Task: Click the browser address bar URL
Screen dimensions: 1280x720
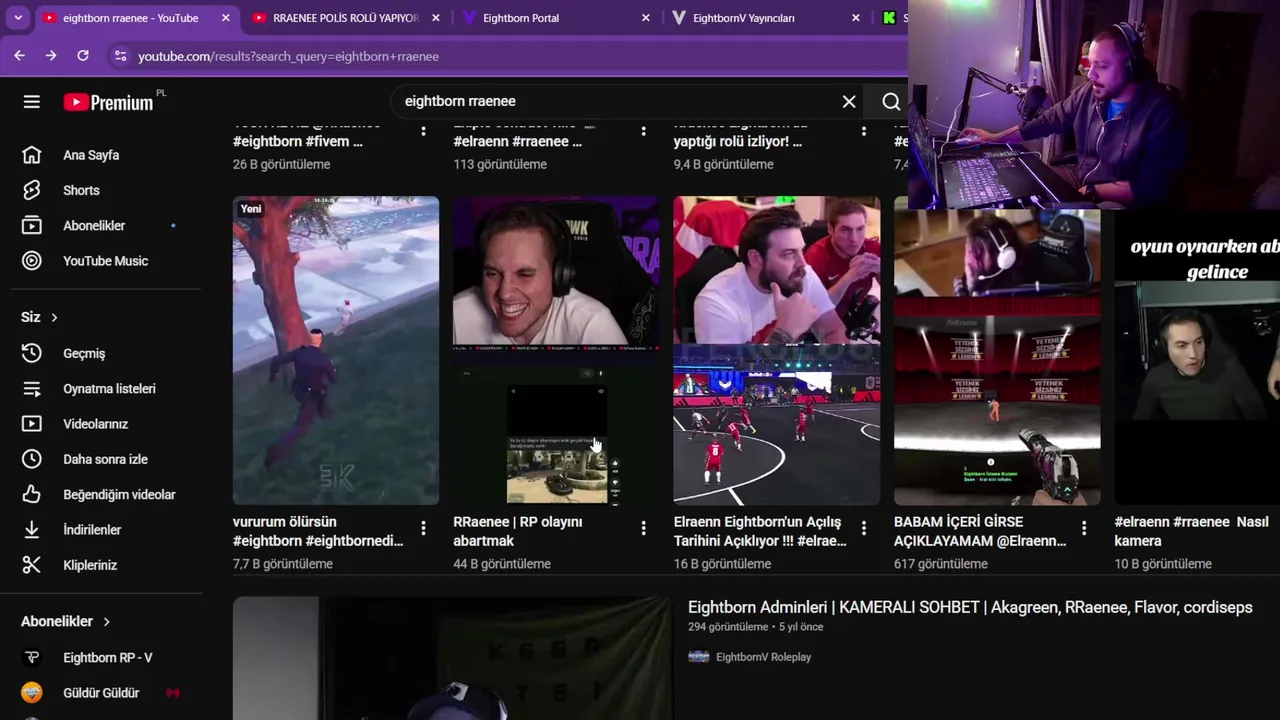Action: click(288, 56)
